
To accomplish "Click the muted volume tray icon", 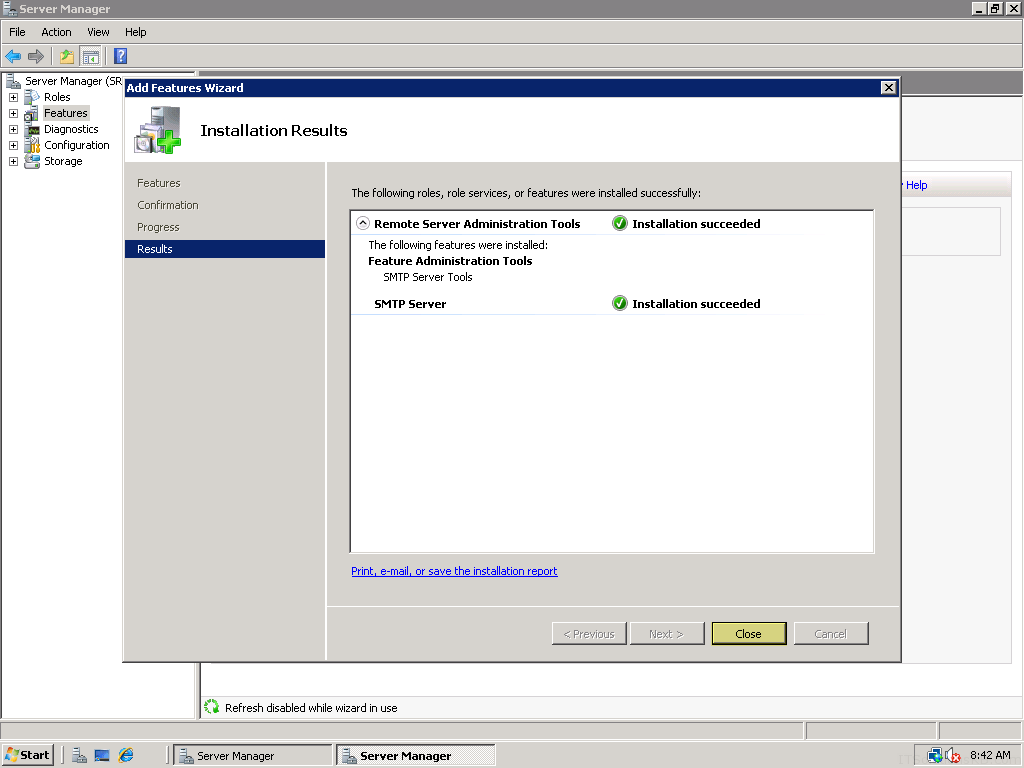I will pyautogui.click(x=953, y=756).
